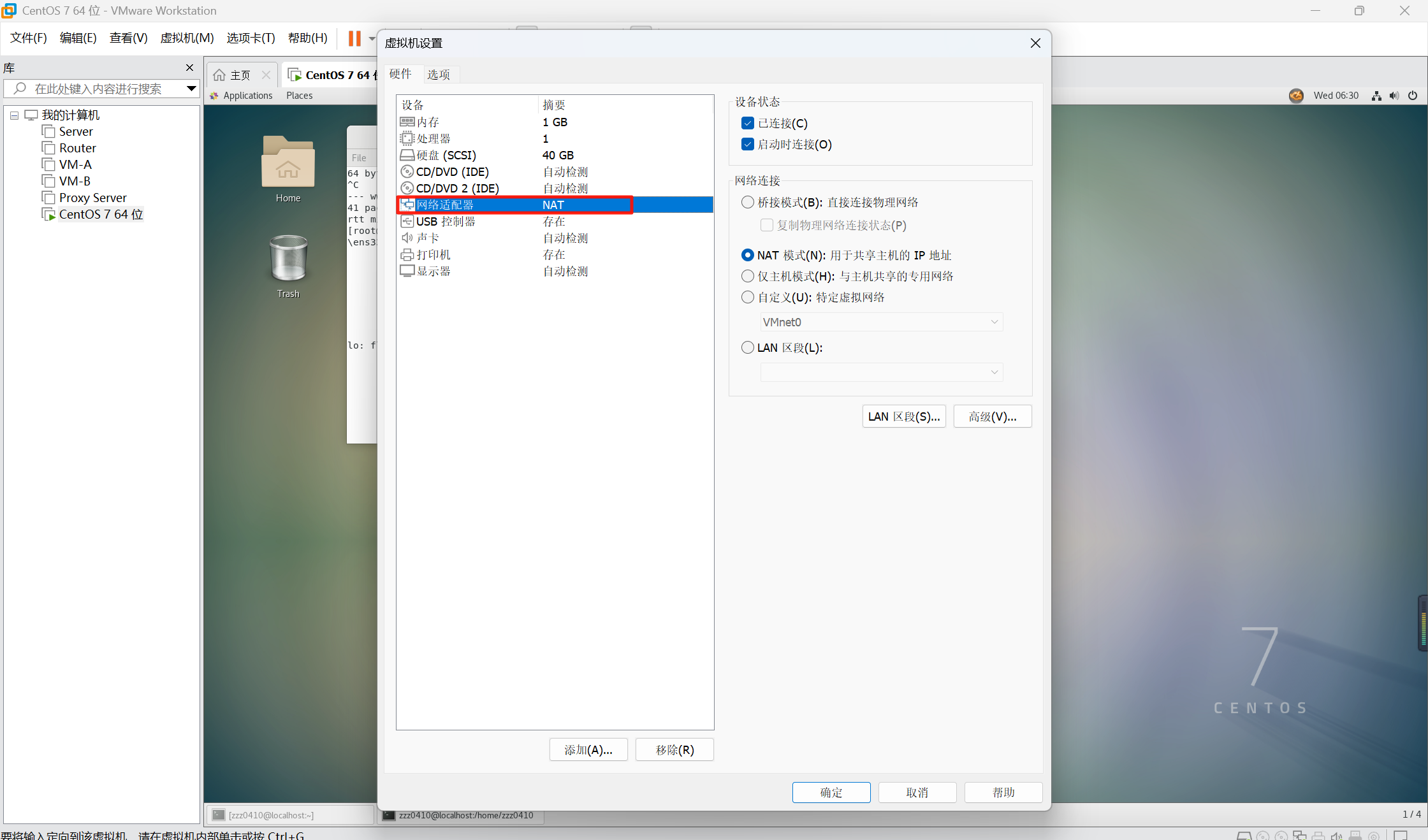1428x840 pixels.
Task: Open the LAN 区段 dropdown below the radio
Action: coord(994,372)
